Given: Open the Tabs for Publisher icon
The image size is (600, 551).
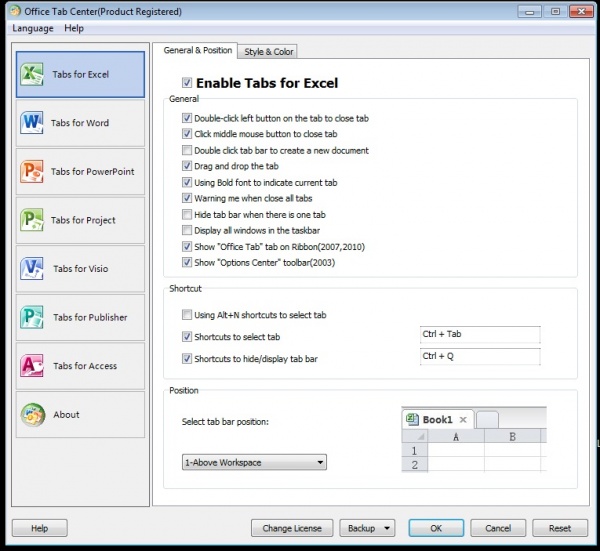Looking at the screenshot, I should tap(32, 317).
